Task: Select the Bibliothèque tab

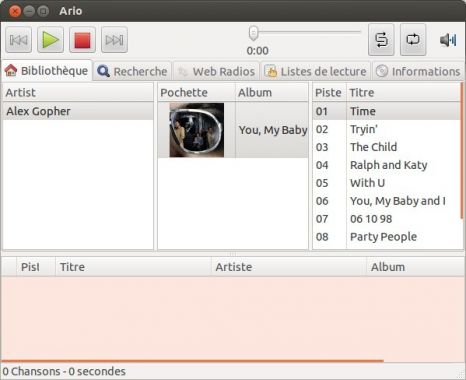Action: click(x=46, y=71)
